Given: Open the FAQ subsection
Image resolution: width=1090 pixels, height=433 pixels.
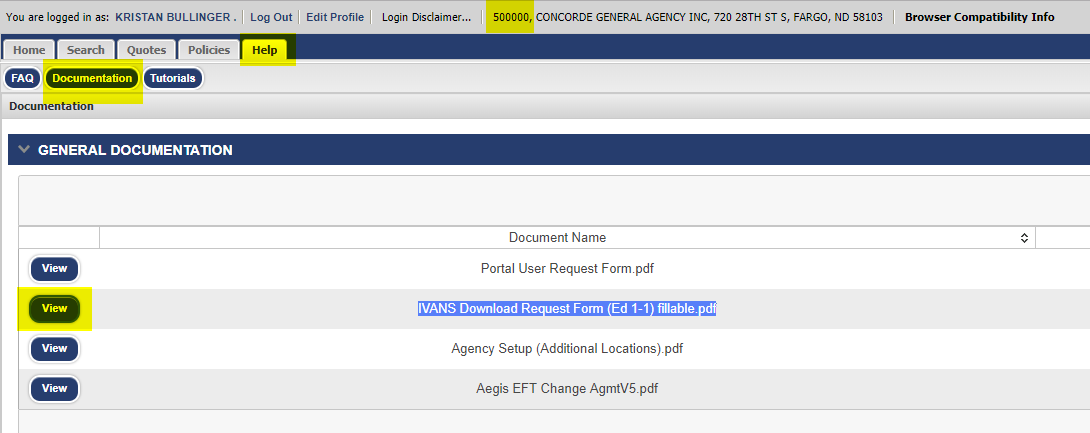Looking at the screenshot, I should [23, 78].
